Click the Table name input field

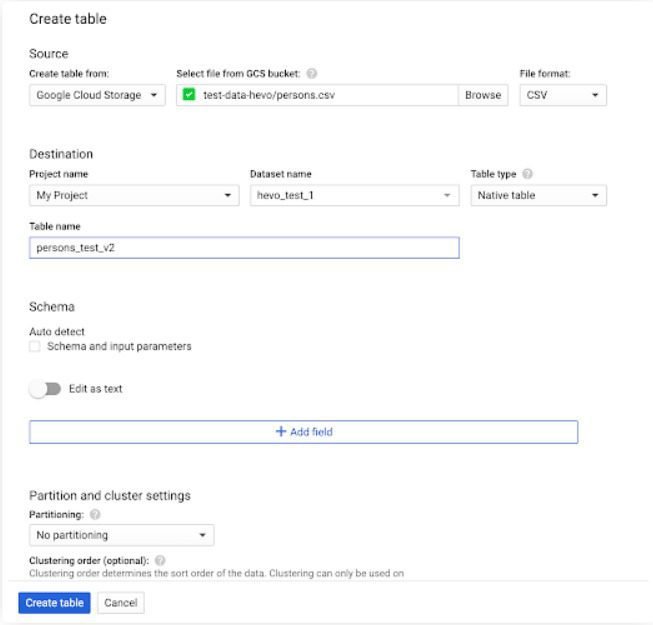244,248
